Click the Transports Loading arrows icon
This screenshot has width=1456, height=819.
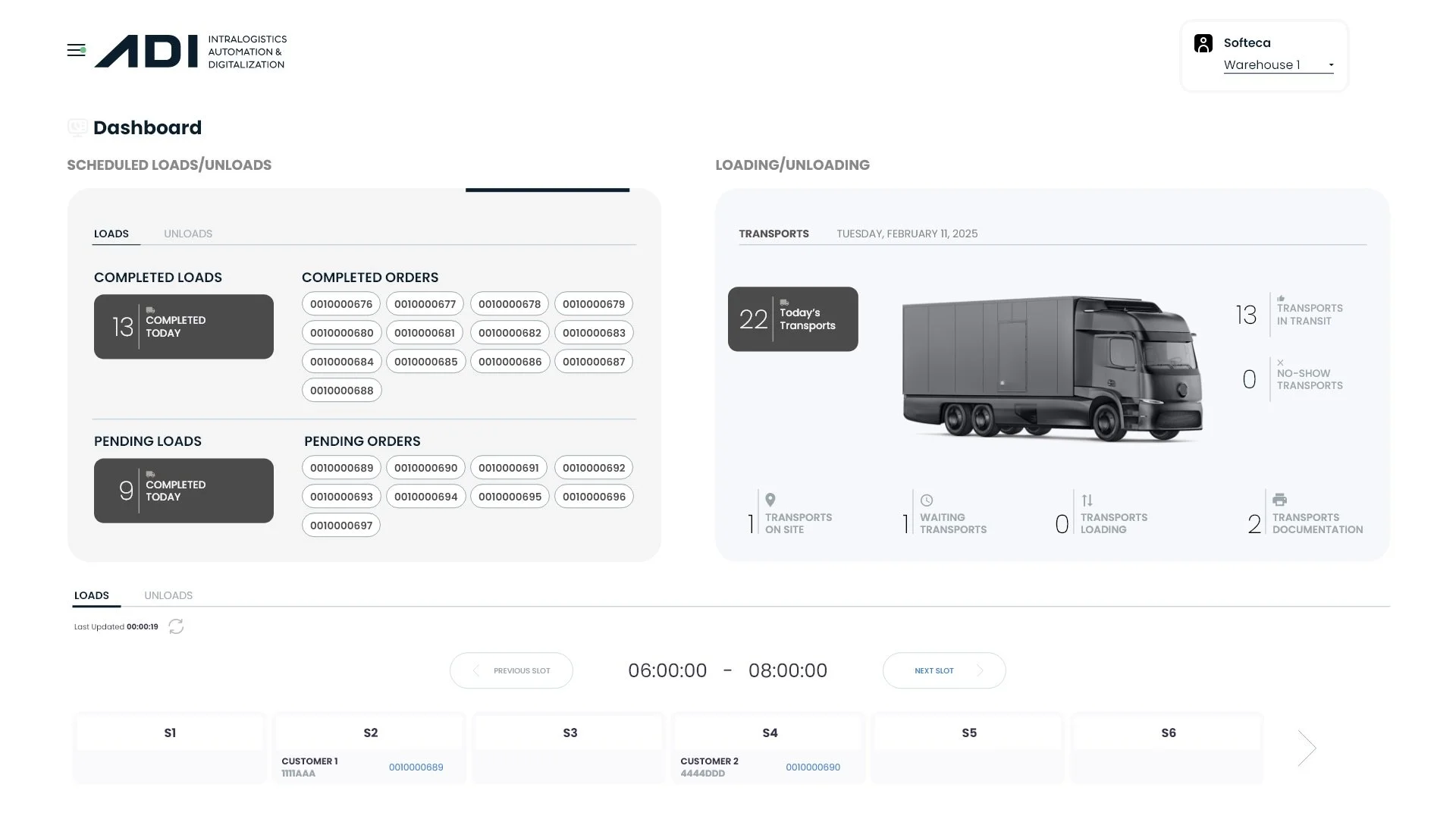point(1087,500)
